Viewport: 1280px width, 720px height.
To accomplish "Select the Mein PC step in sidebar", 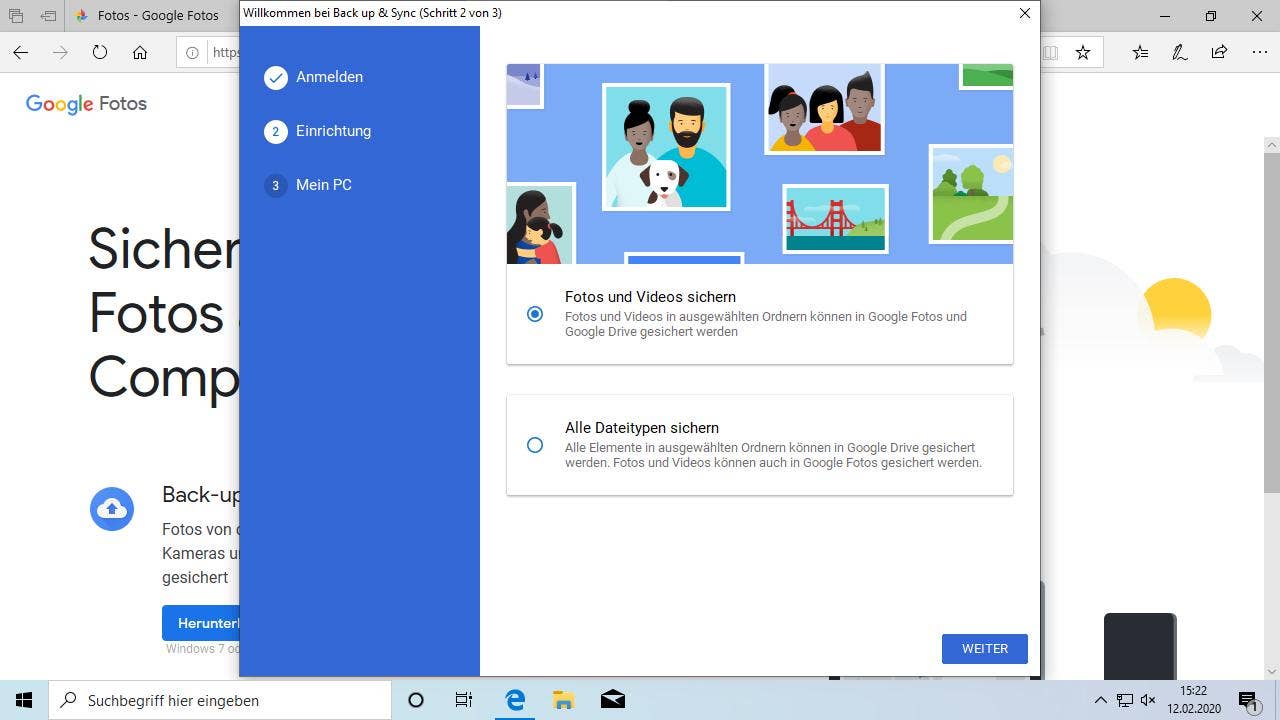I will coord(323,185).
